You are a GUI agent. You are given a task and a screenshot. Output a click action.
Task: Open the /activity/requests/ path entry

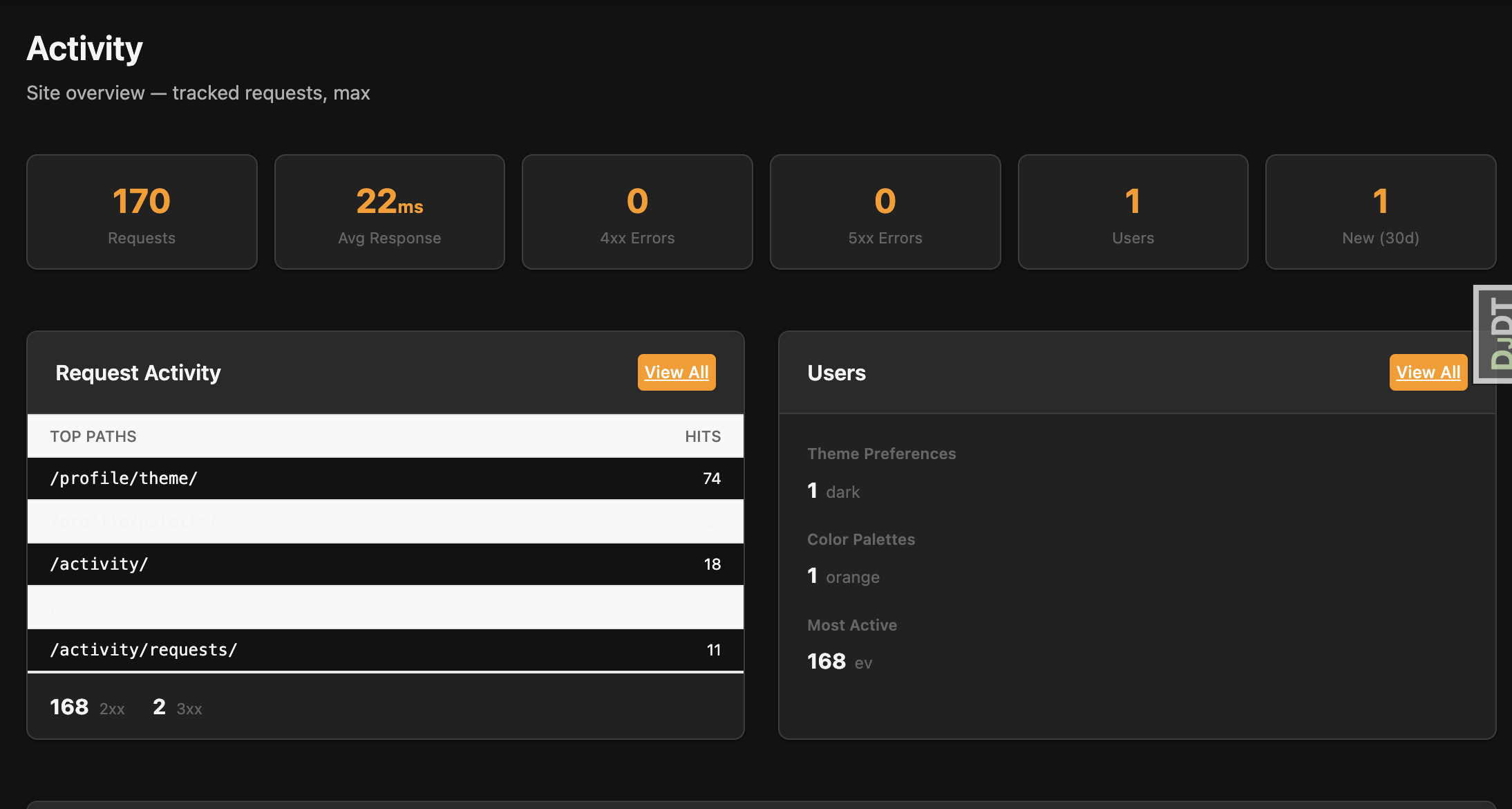(385, 649)
